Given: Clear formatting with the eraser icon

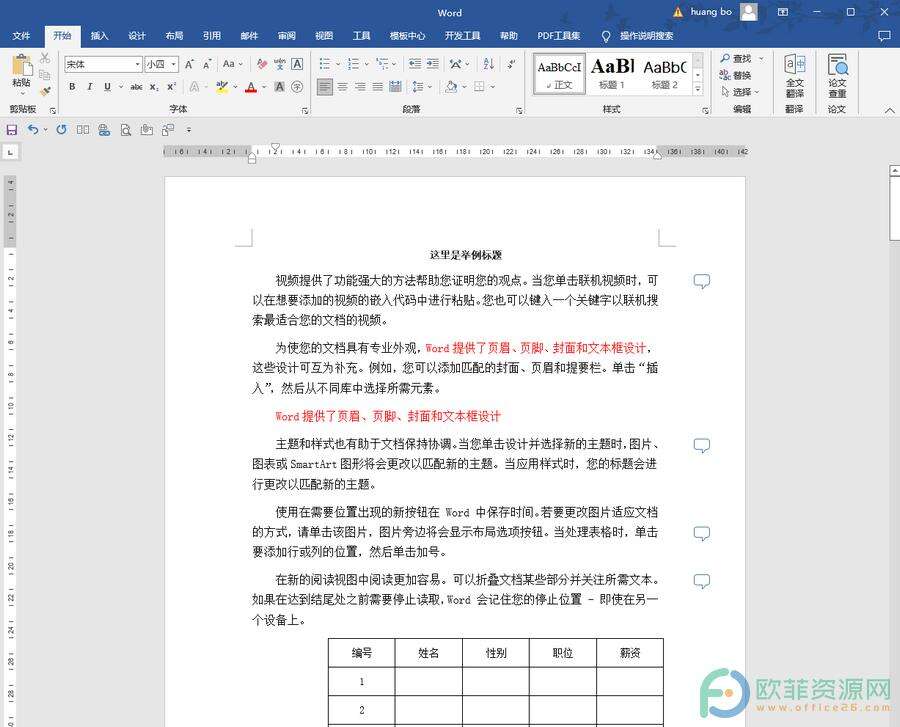Looking at the screenshot, I should coord(262,64).
